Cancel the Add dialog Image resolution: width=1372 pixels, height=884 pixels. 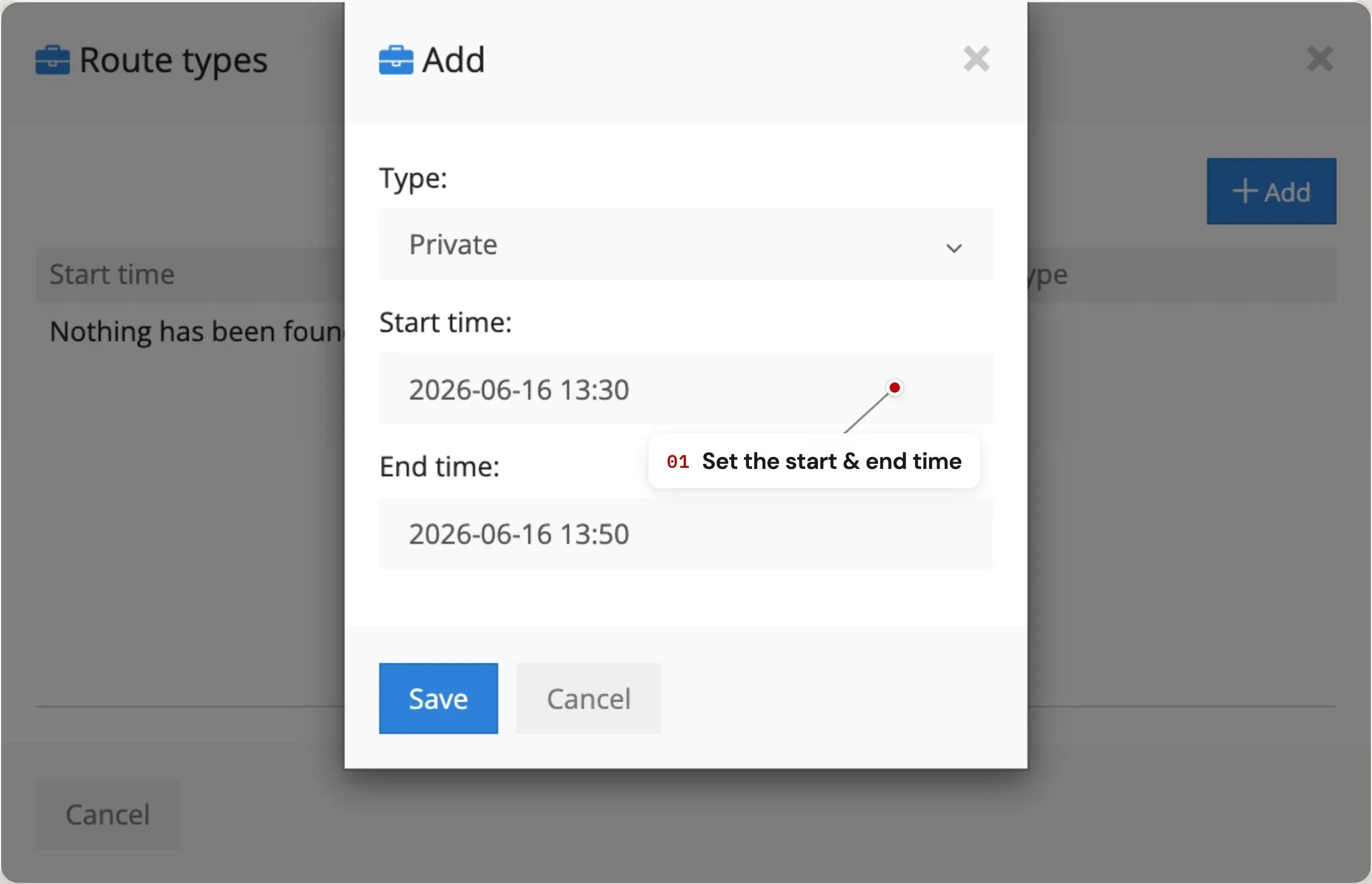click(588, 699)
